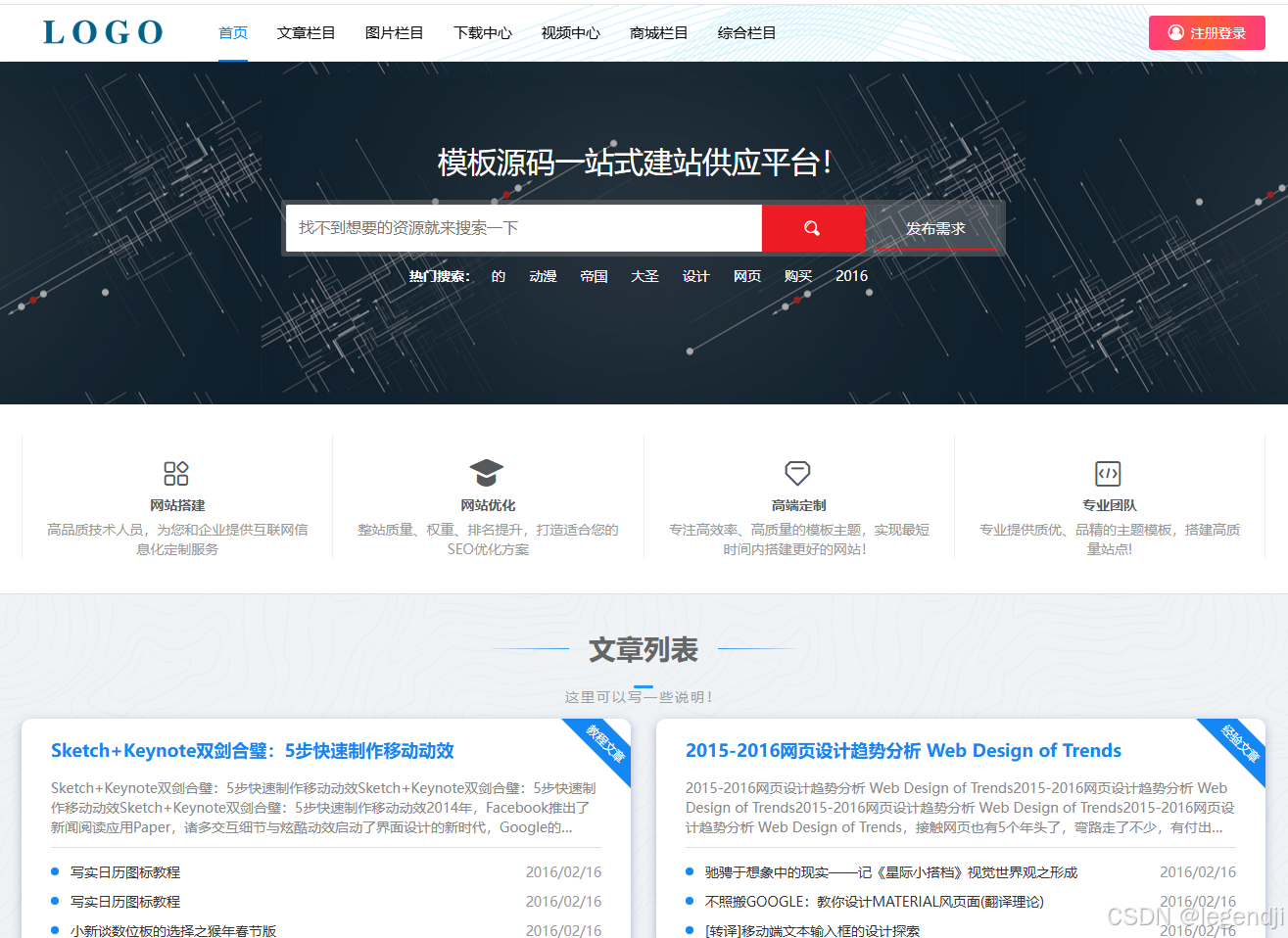Click the LOGO in the top left
This screenshot has width=1288, height=938.
(102, 32)
